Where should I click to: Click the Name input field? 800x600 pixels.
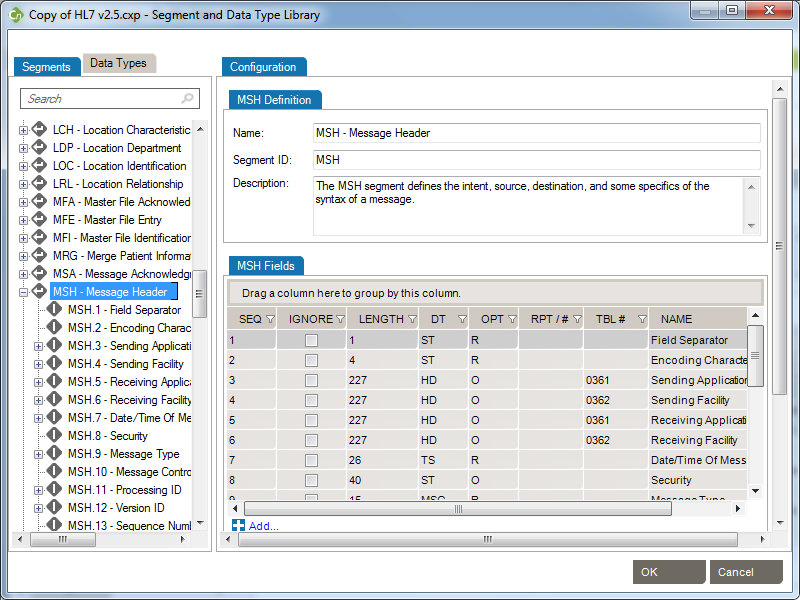pos(537,133)
